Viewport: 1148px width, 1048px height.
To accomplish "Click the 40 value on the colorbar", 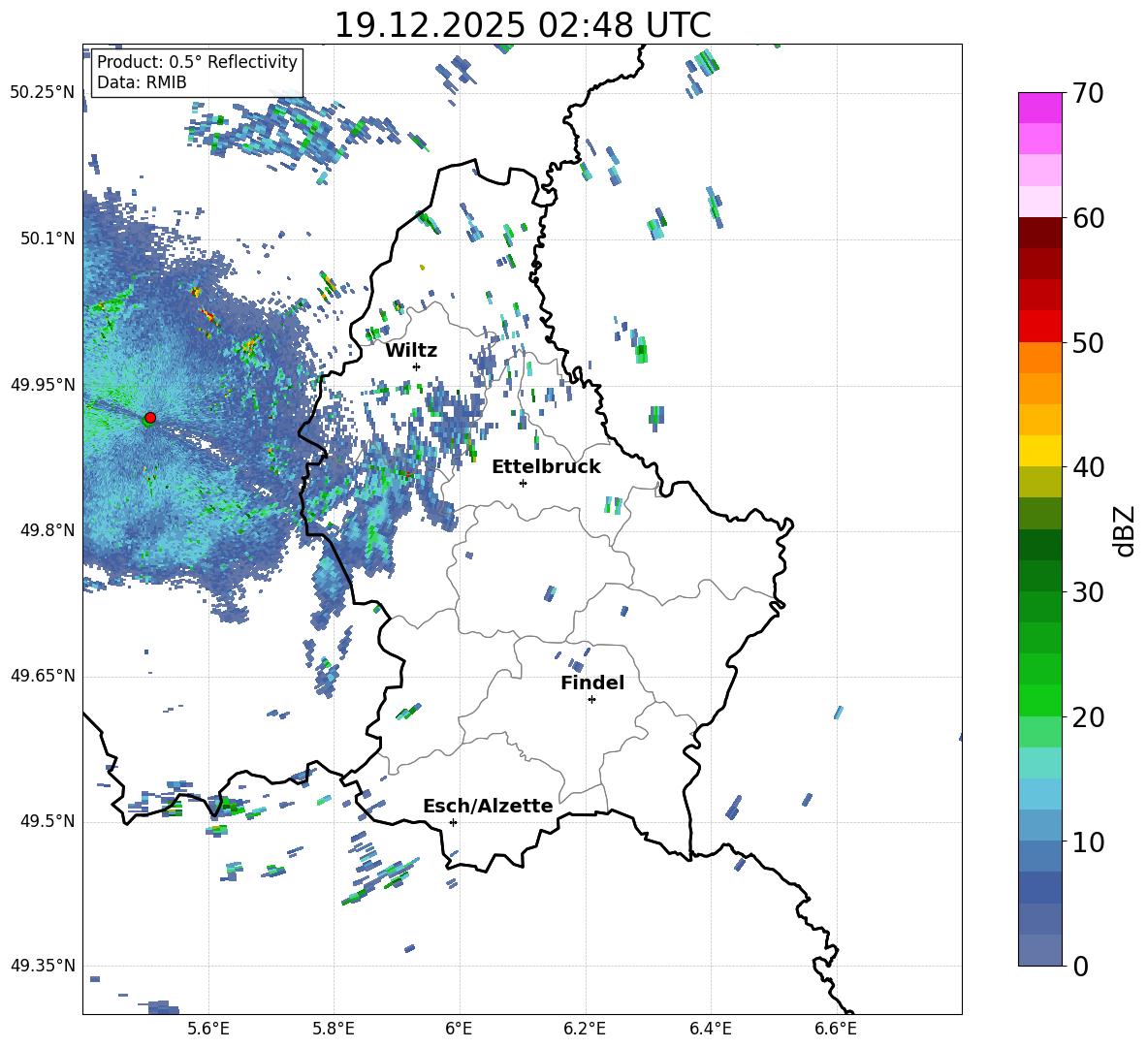I will point(1087,467).
